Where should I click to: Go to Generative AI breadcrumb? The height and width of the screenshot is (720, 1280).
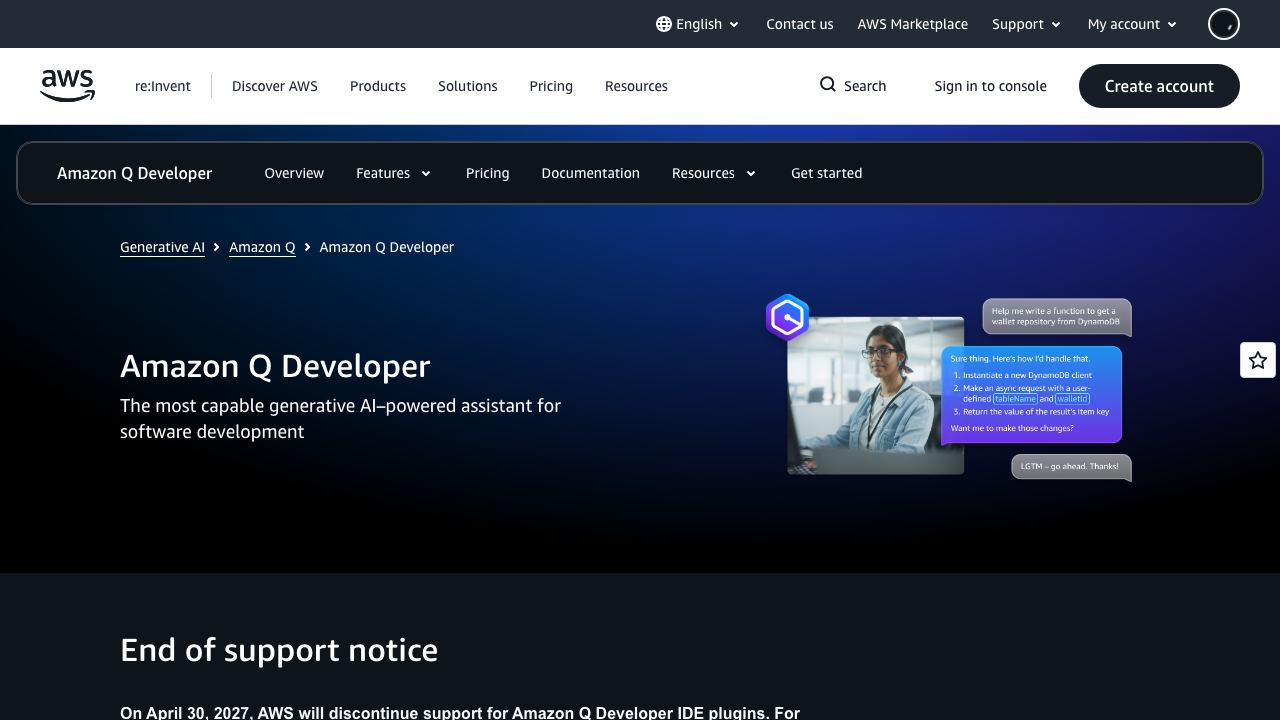[x=162, y=247]
